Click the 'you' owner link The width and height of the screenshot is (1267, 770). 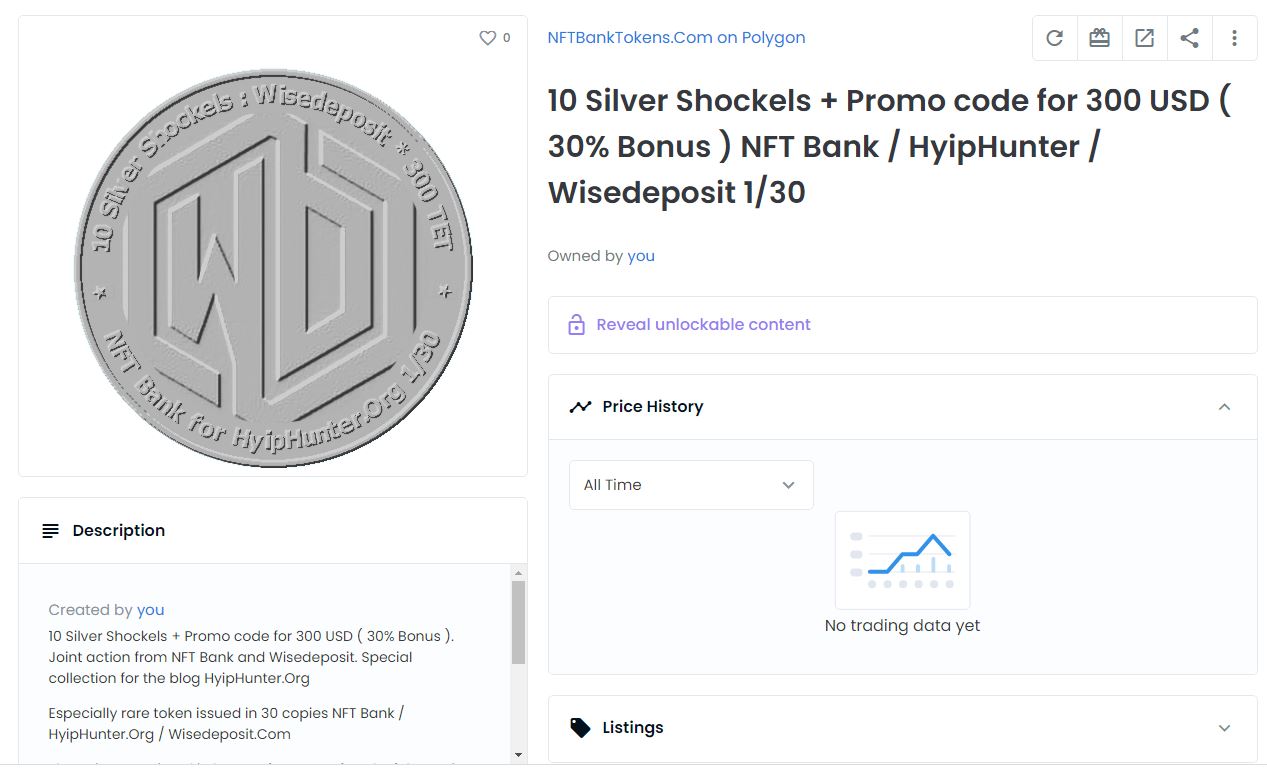(641, 256)
